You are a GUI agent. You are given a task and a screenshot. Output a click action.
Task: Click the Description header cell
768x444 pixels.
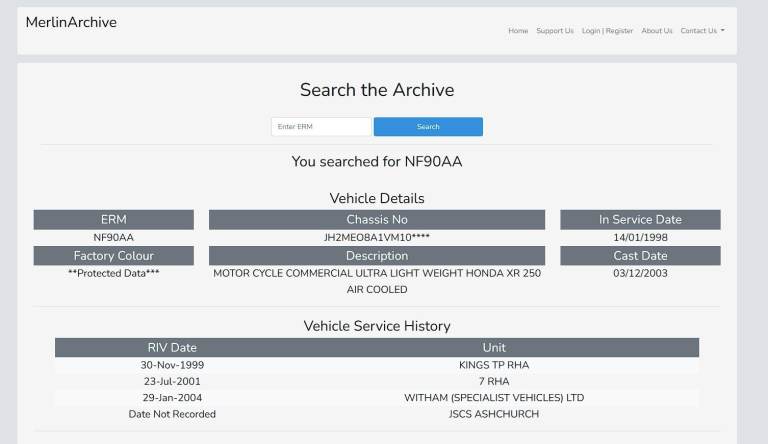coord(377,256)
